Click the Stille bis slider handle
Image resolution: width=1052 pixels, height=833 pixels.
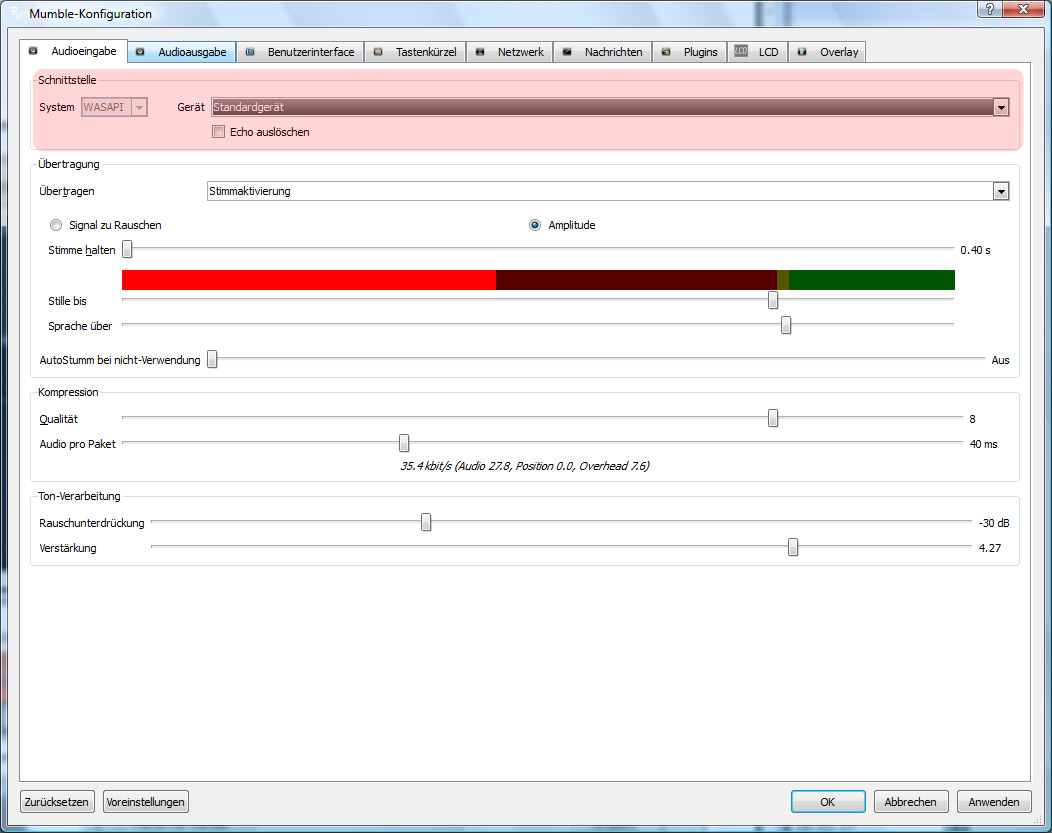773,300
